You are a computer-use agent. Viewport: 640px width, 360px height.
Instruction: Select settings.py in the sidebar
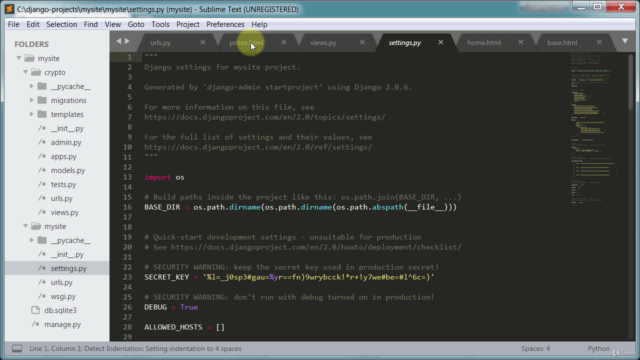point(69,268)
